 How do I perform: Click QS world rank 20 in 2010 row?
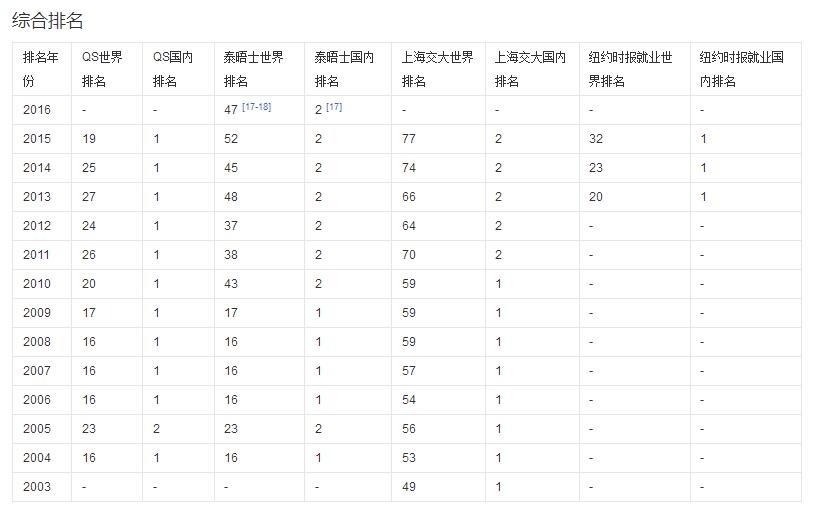click(x=89, y=284)
